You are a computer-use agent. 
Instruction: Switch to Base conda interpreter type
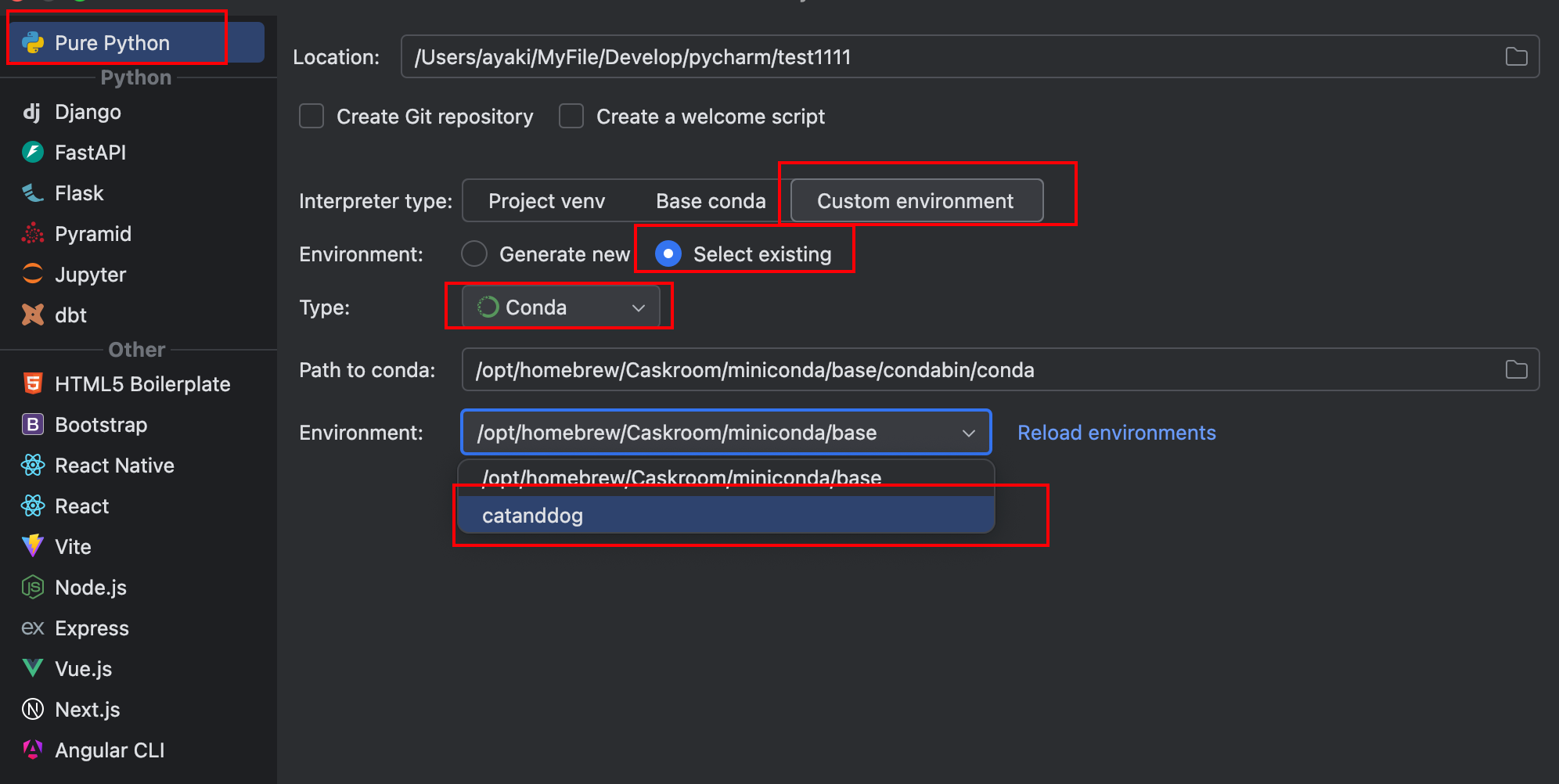tap(711, 201)
